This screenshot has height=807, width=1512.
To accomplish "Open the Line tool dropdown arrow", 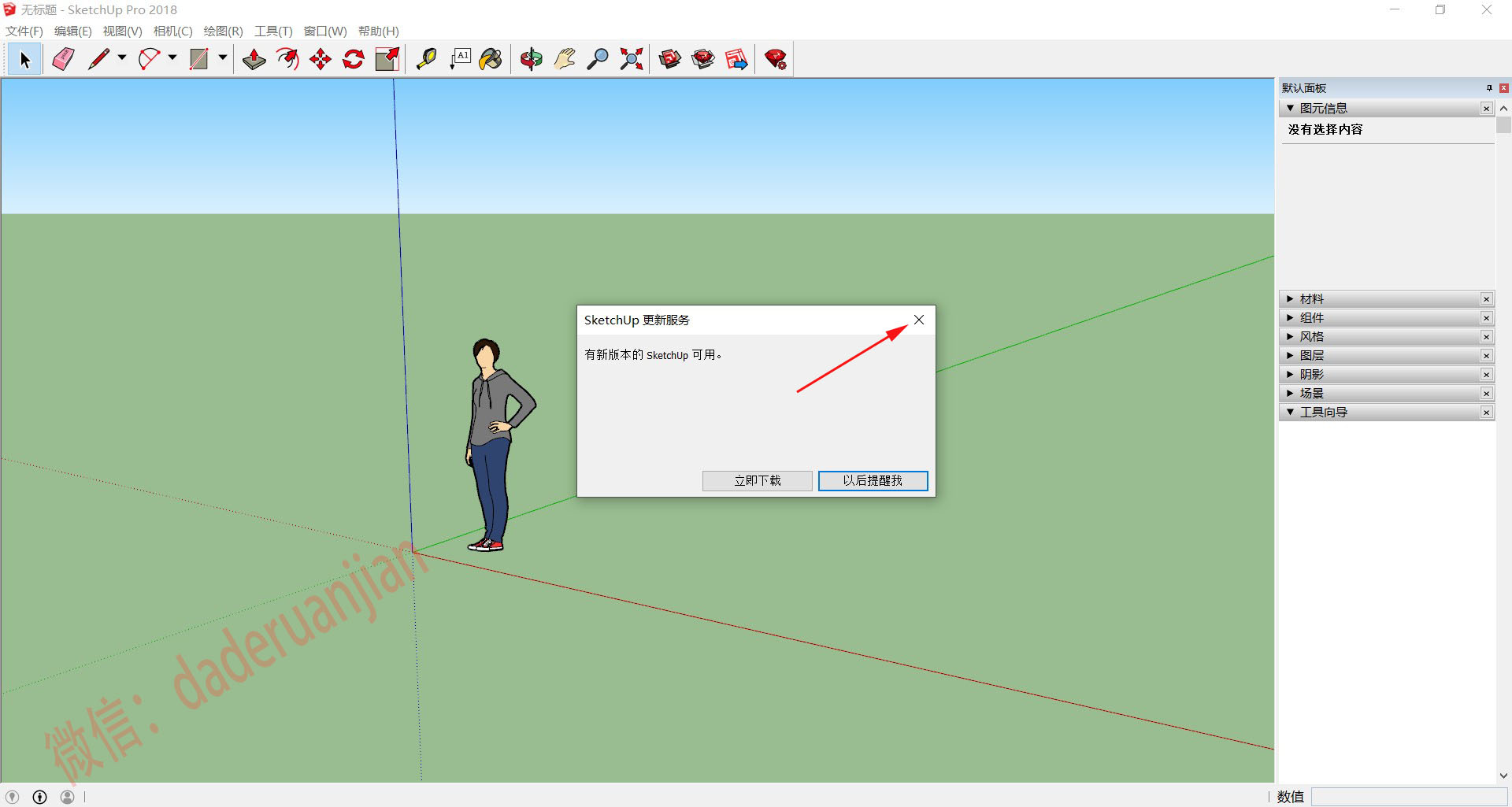I will (122, 57).
